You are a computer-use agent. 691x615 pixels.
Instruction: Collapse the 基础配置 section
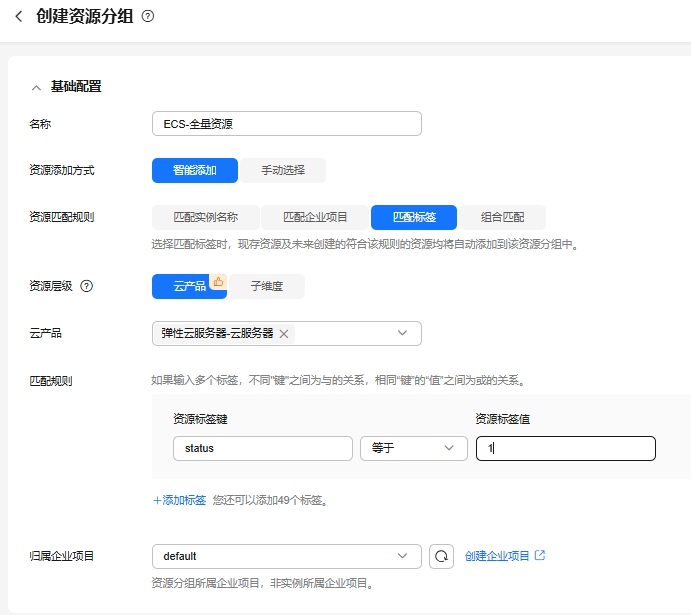(37, 87)
